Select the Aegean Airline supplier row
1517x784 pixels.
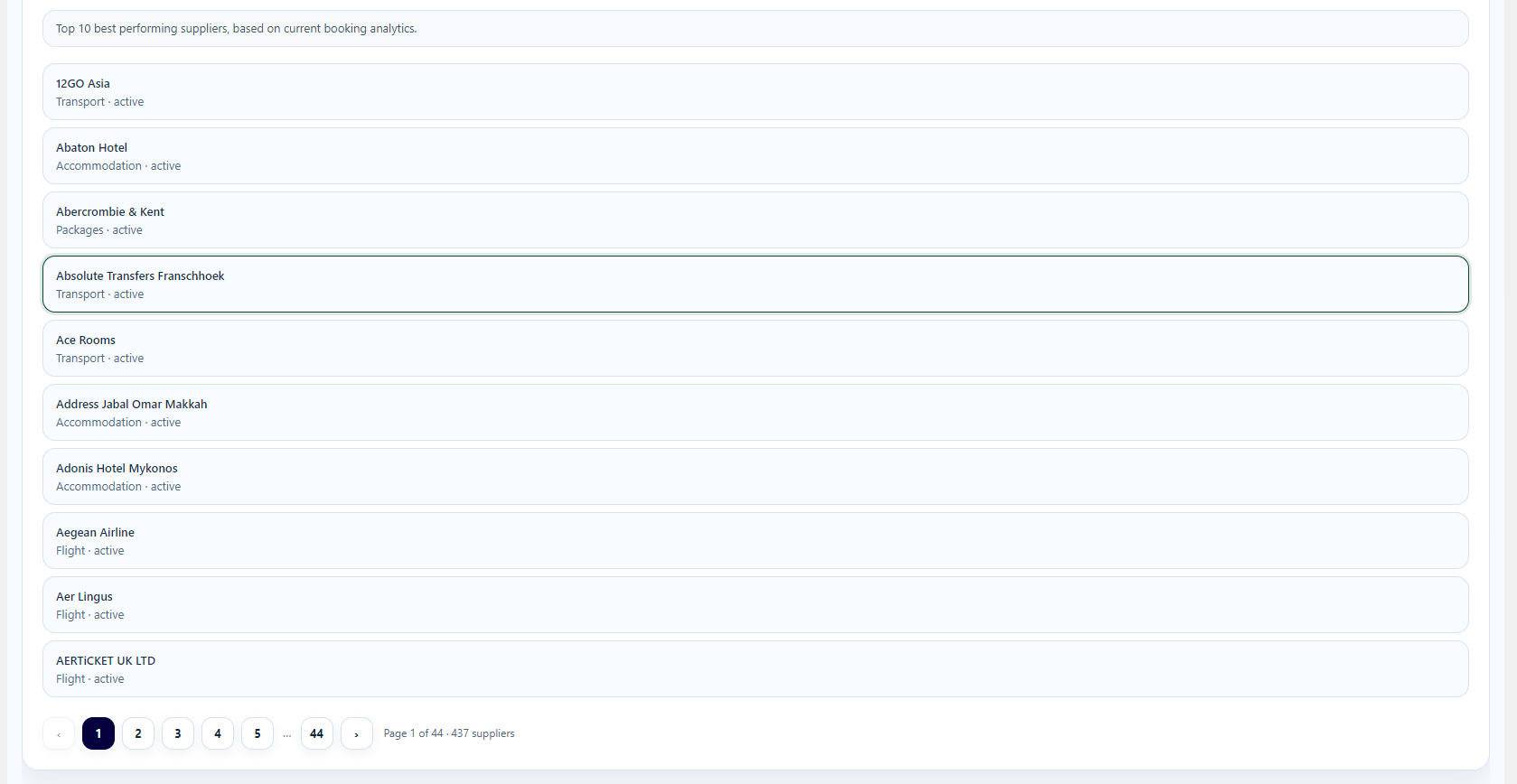pyautogui.click(x=755, y=541)
